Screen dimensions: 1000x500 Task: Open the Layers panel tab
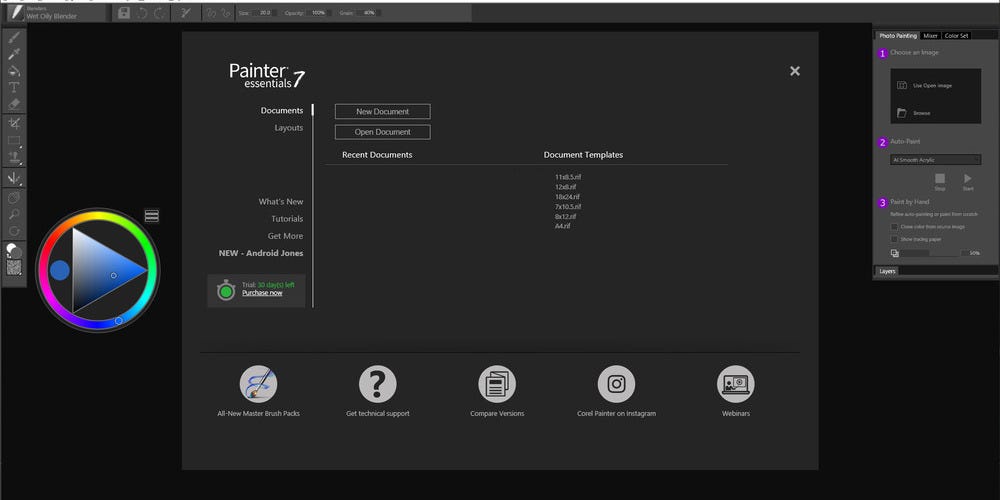point(887,271)
